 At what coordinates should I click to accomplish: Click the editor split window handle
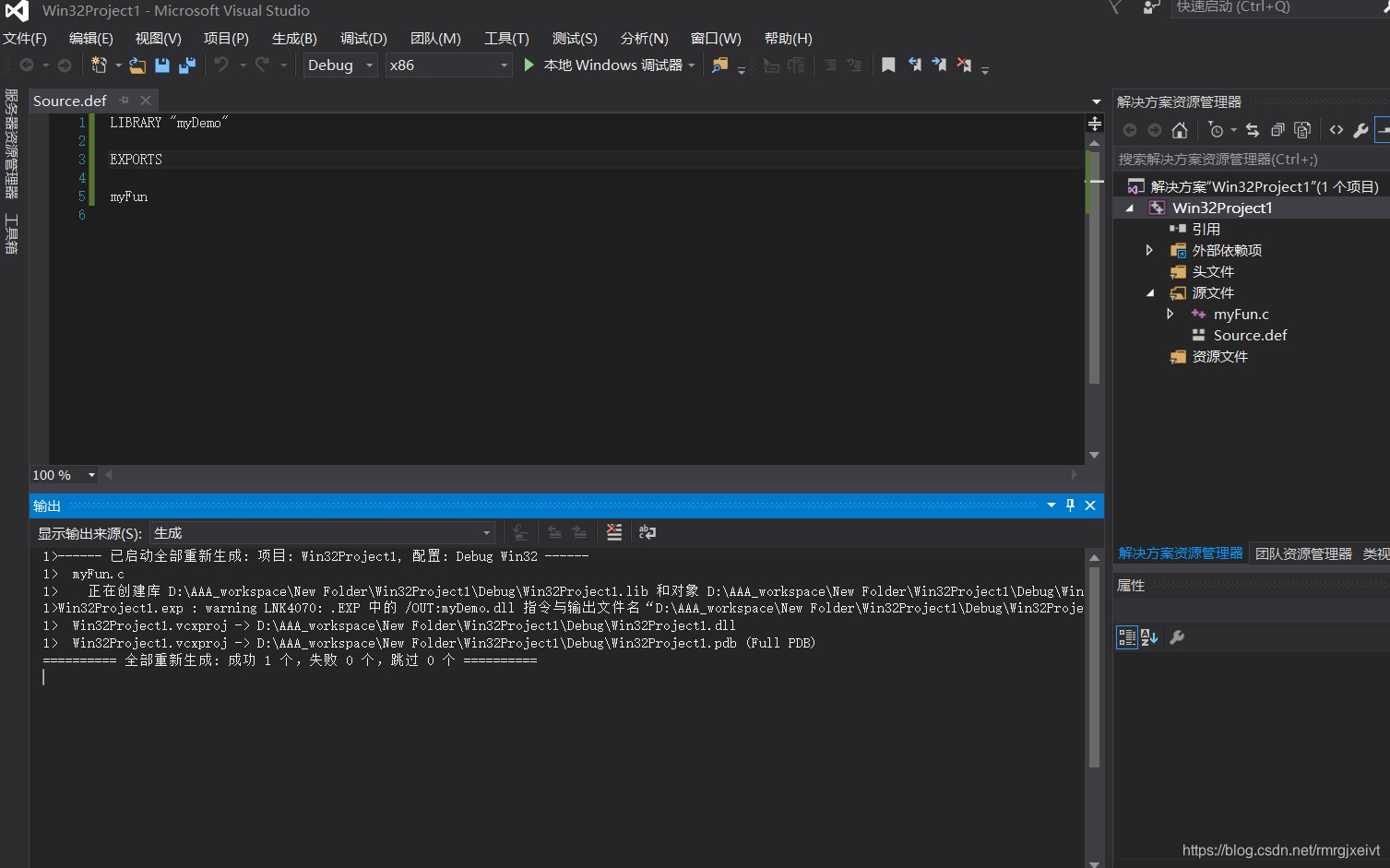click(x=1094, y=123)
